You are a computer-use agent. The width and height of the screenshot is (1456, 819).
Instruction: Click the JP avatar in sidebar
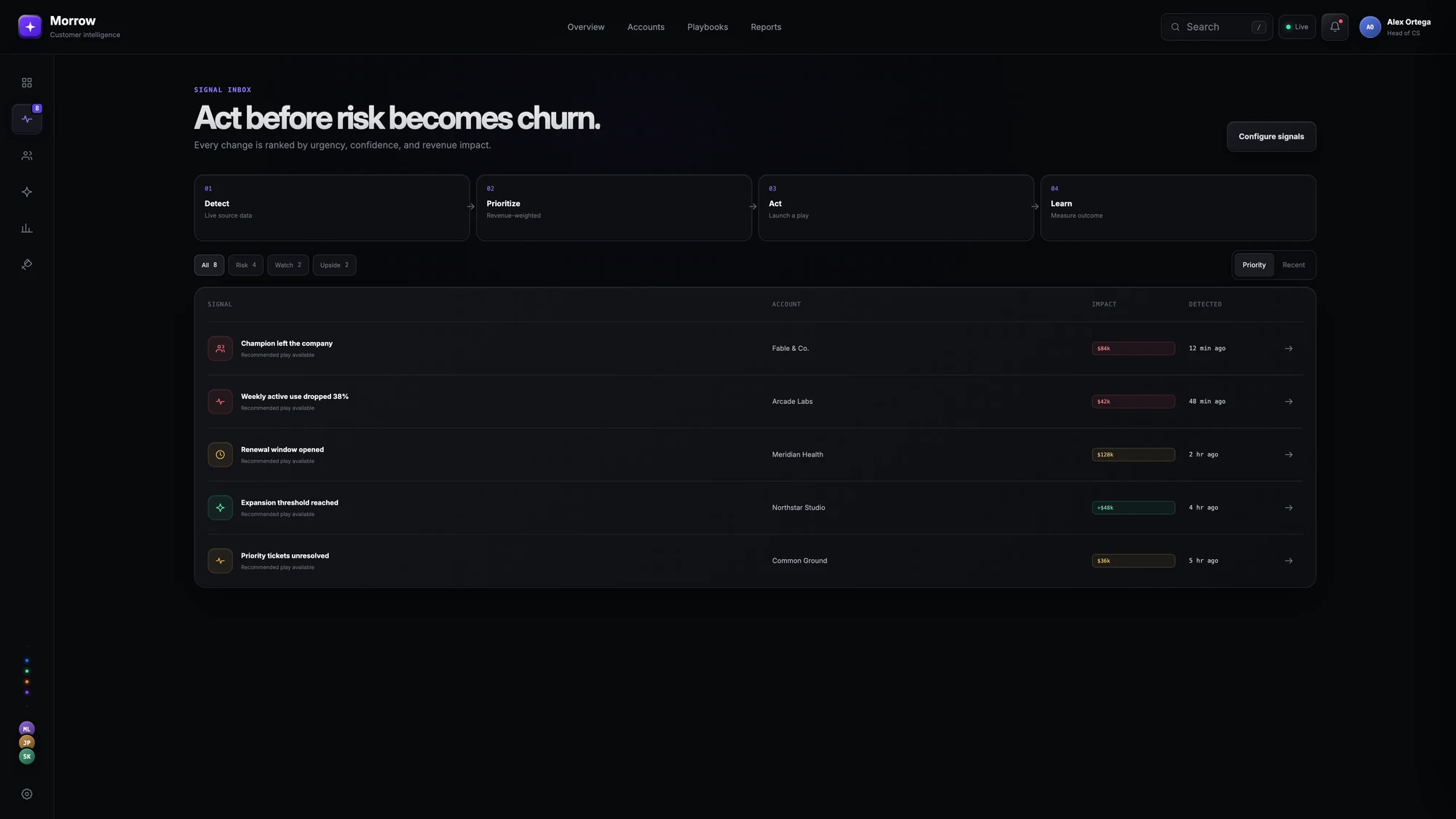pos(27,743)
